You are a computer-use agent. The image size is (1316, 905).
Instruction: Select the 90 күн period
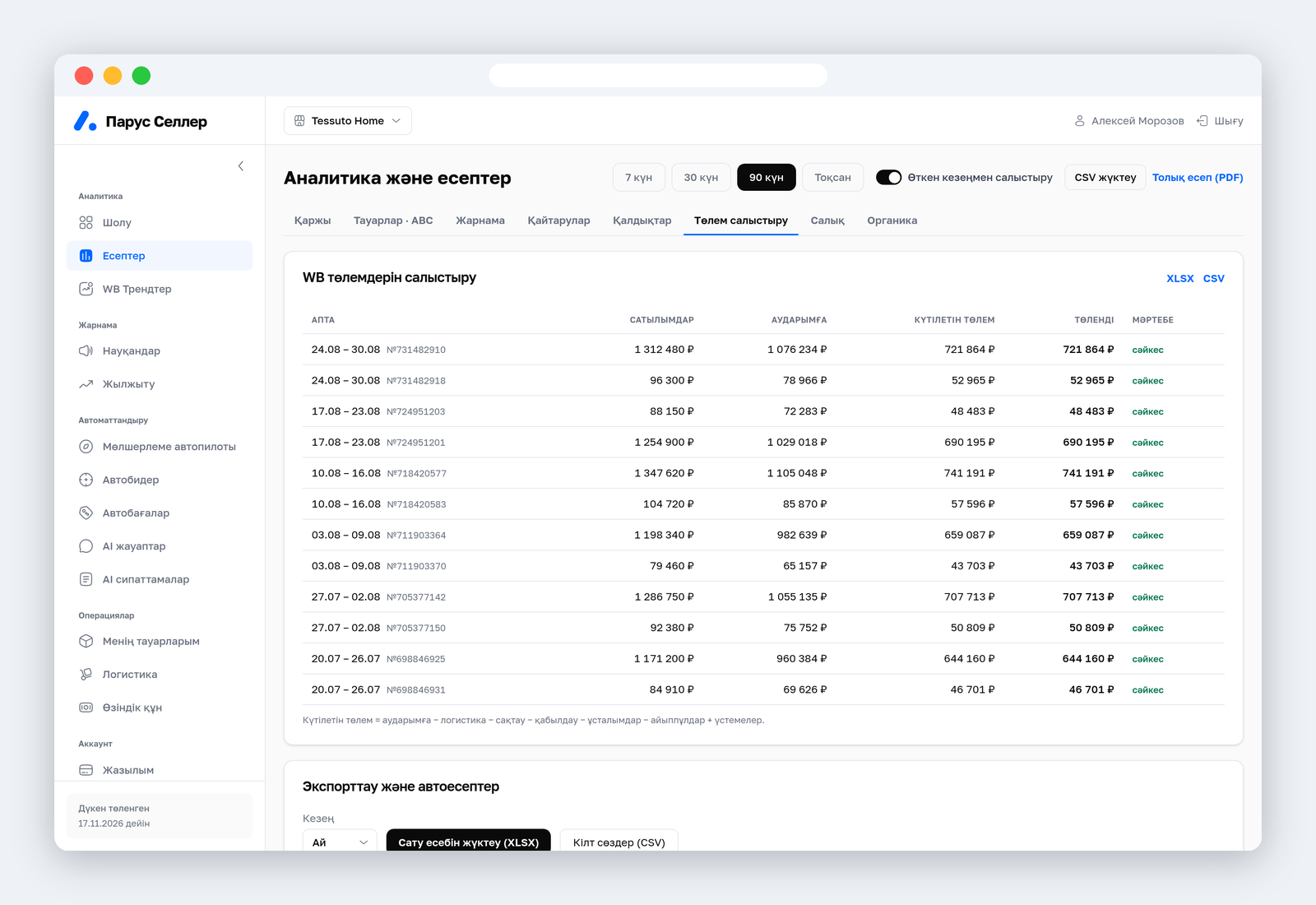point(767,178)
